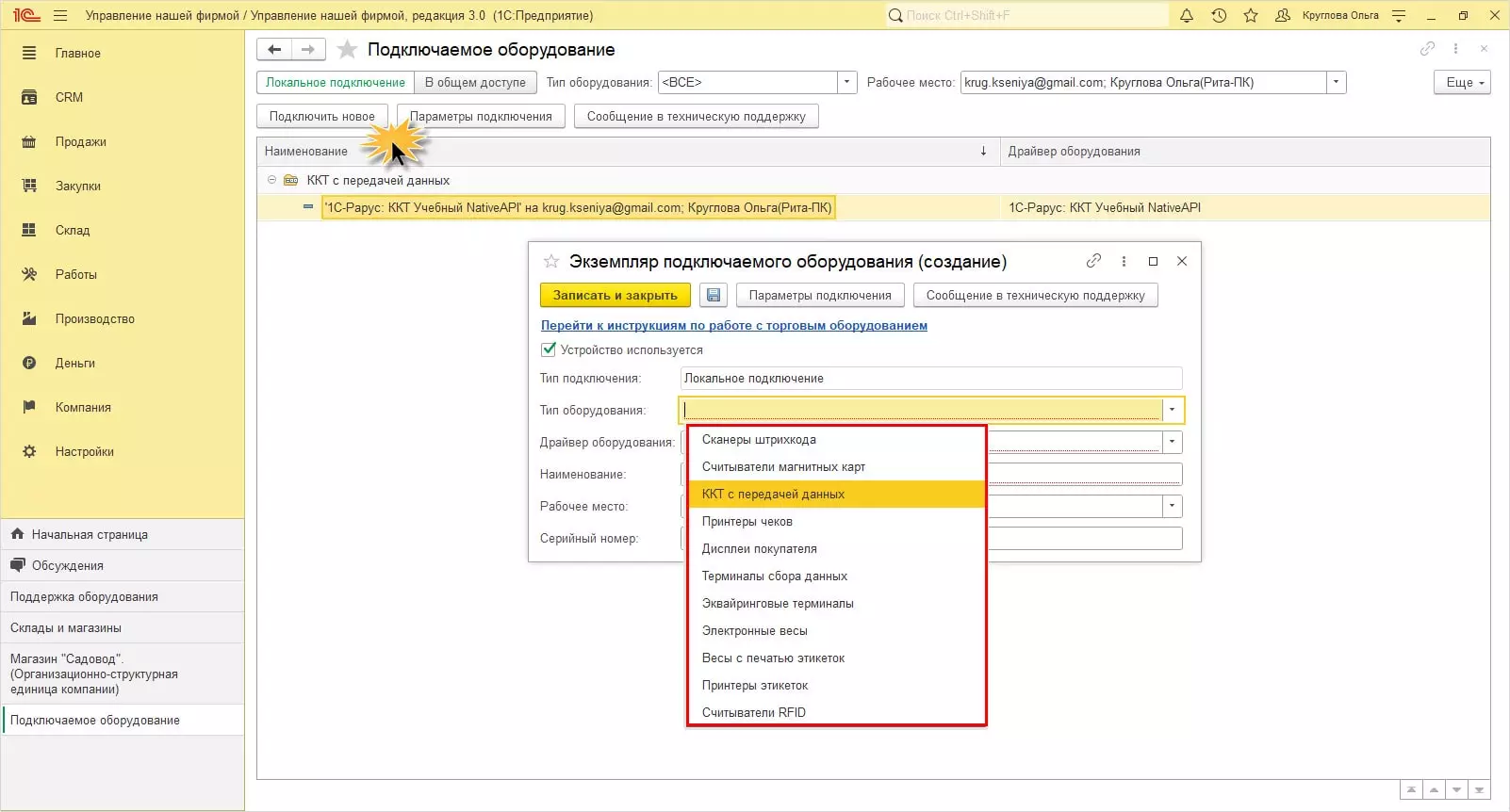Click Параметры подключения in the list toolbar
This screenshot has width=1510, height=812.
click(481, 116)
